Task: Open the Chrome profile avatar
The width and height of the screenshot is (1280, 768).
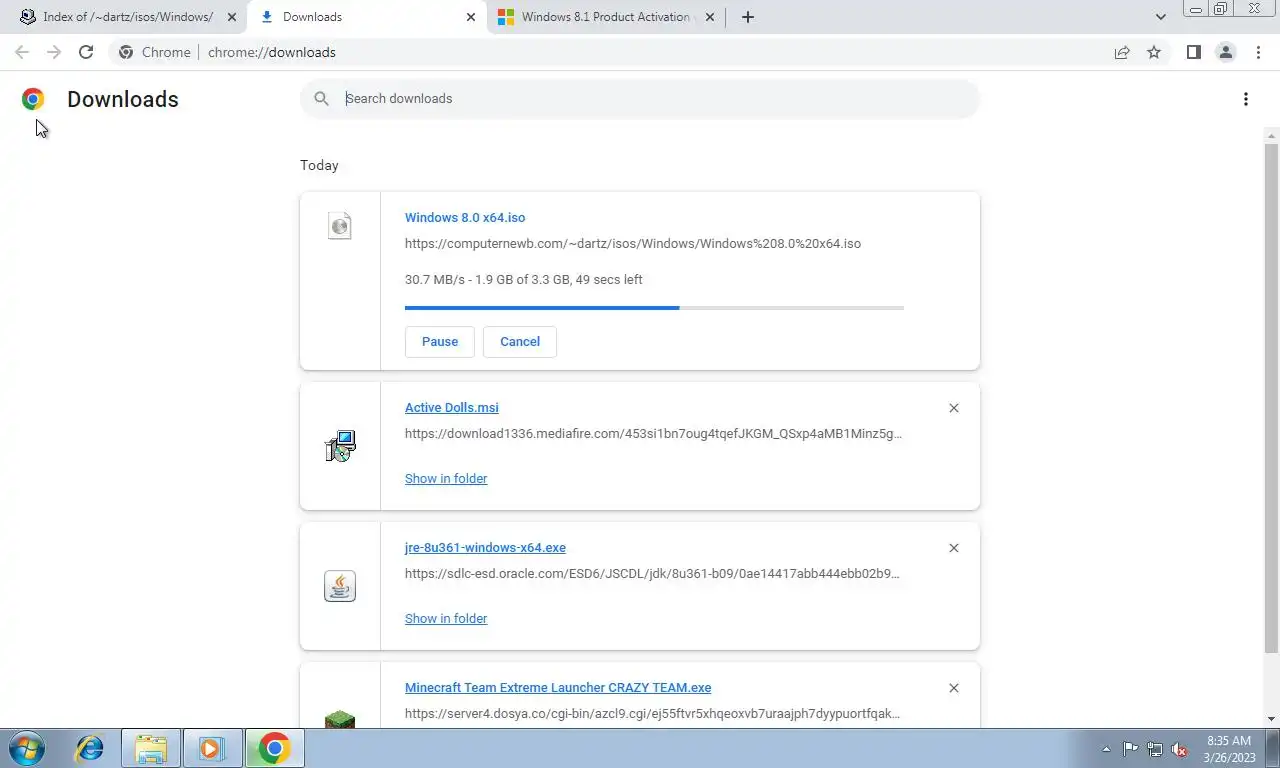Action: (1225, 52)
